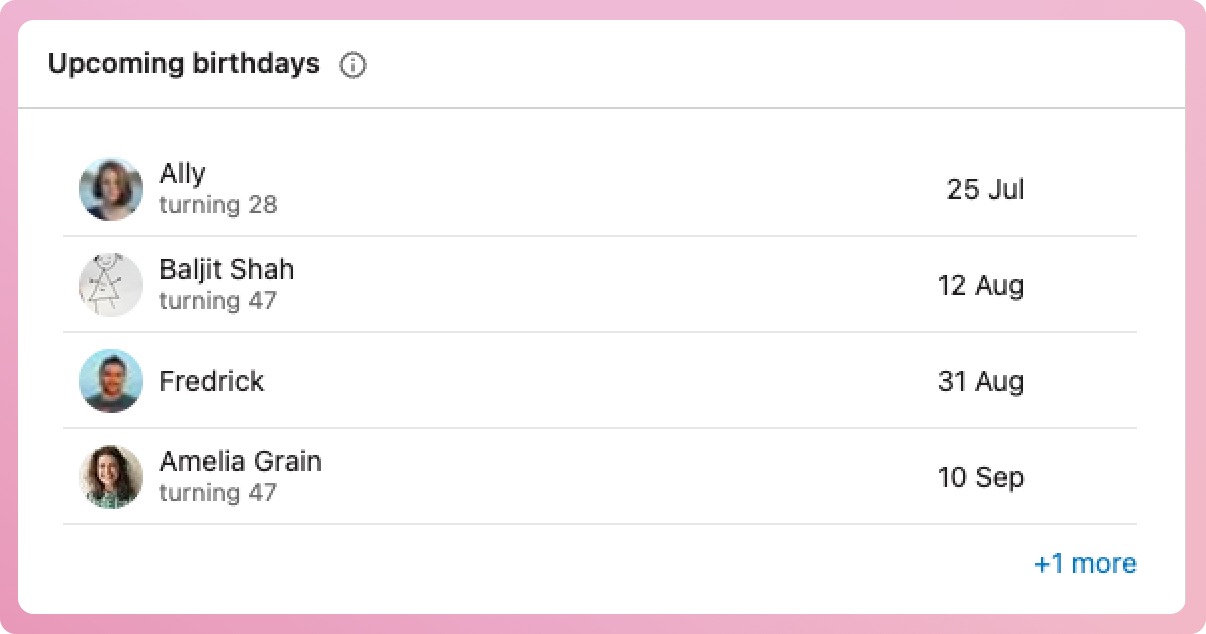The height and width of the screenshot is (634, 1206).
Task: Open the Amelia Grain name link
Action: [240, 462]
